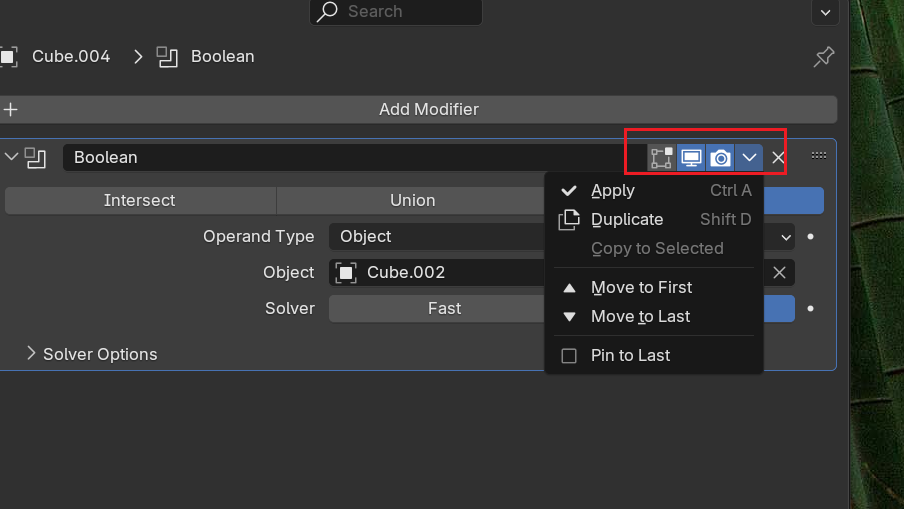Collapse the Boolean modifier panel
The width and height of the screenshot is (904, 509).
click(11, 157)
